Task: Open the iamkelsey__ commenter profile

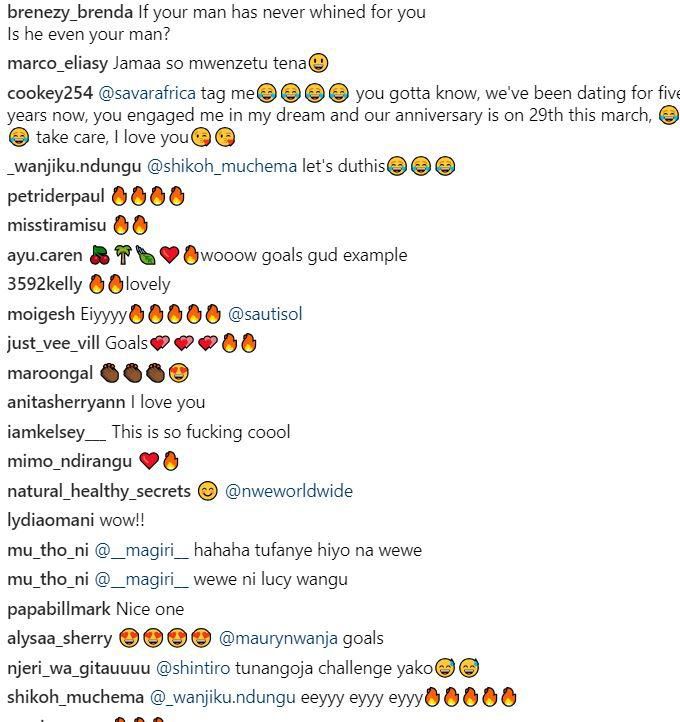Action: coord(57,432)
